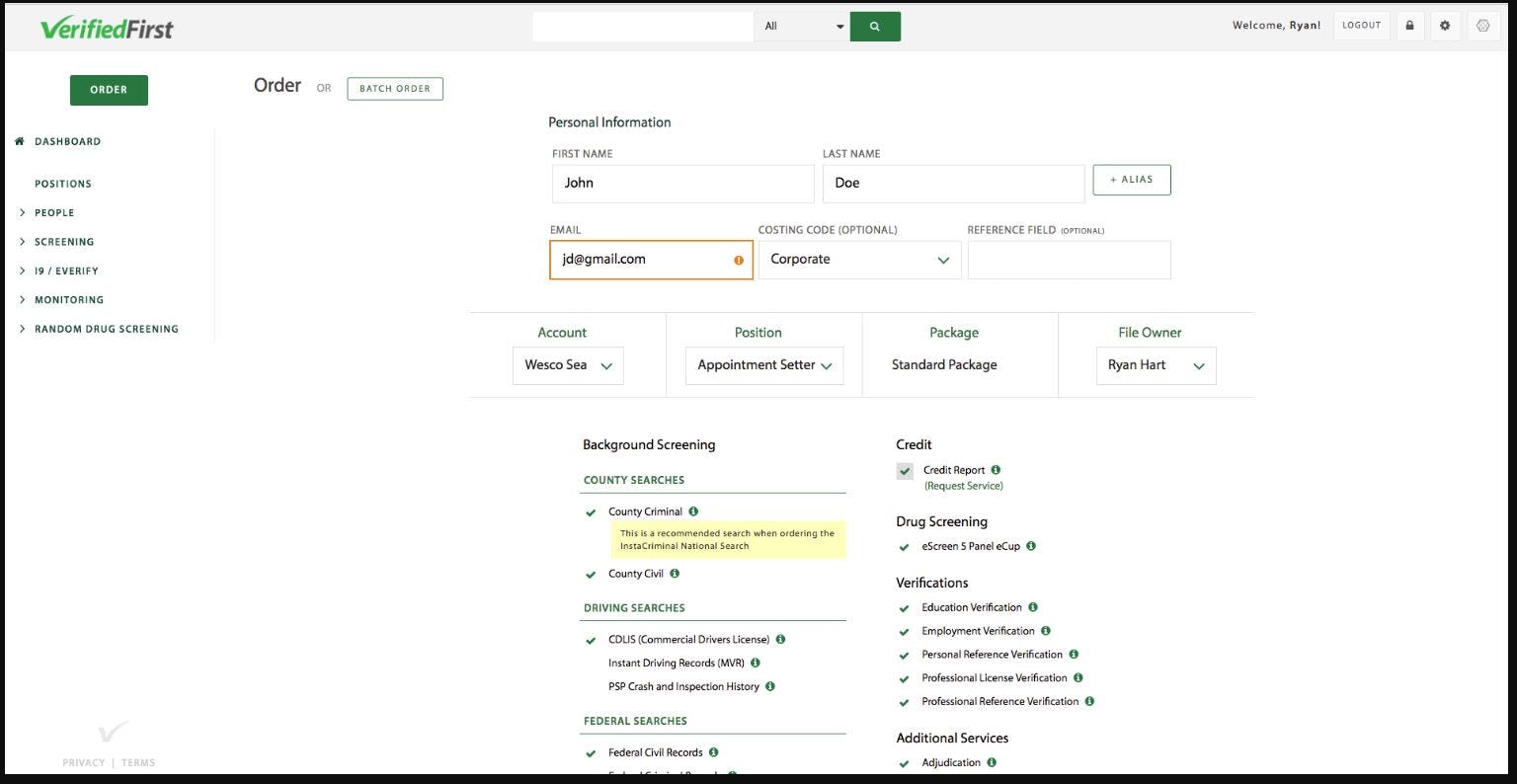Click the warning icon in the email field
The width and height of the screenshot is (1517, 784).
pyautogui.click(x=737, y=260)
